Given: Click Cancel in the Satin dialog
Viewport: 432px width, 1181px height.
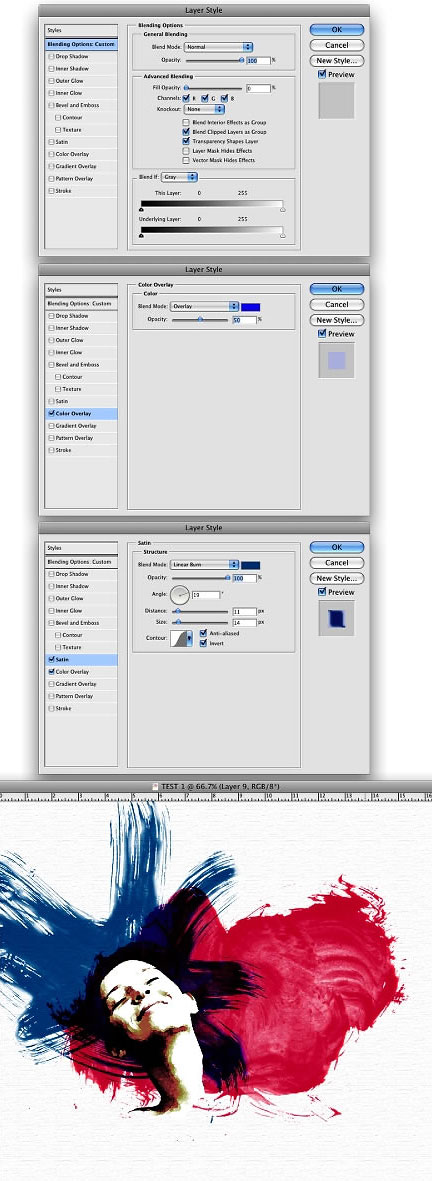Looking at the screenshot, I should pyautogui.click(x=336, y=563).
